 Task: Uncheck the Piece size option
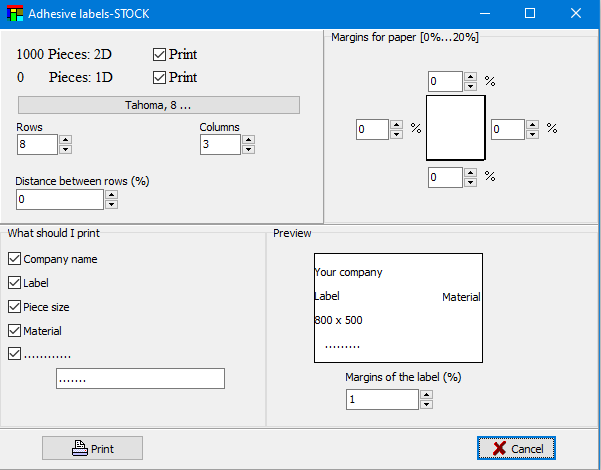tap(14, 307)
